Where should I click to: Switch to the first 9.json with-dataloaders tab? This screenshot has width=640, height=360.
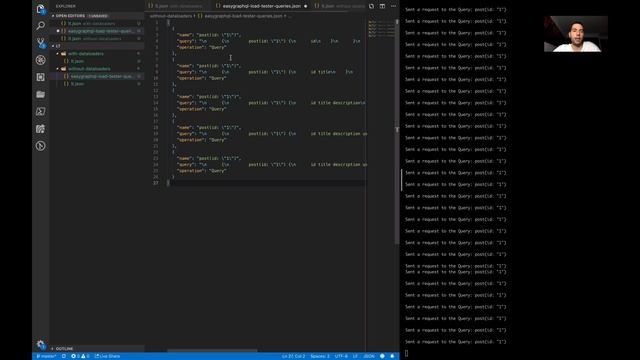point(178,6)
